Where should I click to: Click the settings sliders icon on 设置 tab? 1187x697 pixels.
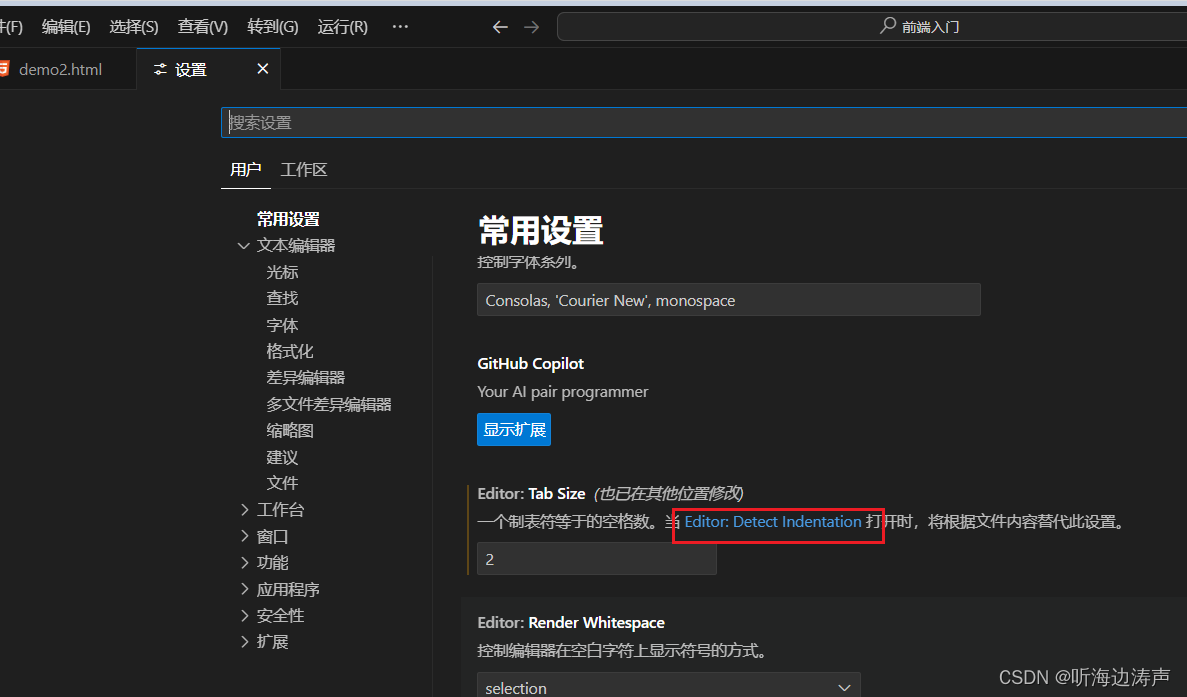pyautogui.click(x=158, y=68)
